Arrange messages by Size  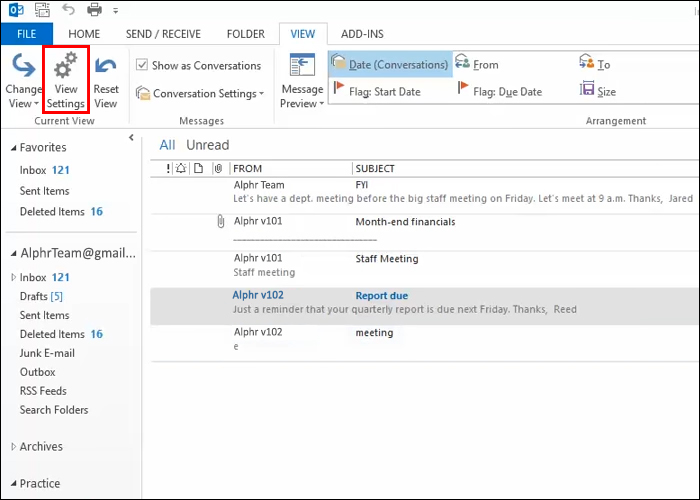click(598, 92)
